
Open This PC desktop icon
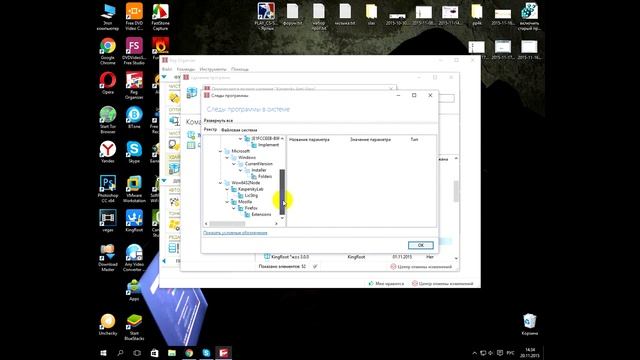108,17
